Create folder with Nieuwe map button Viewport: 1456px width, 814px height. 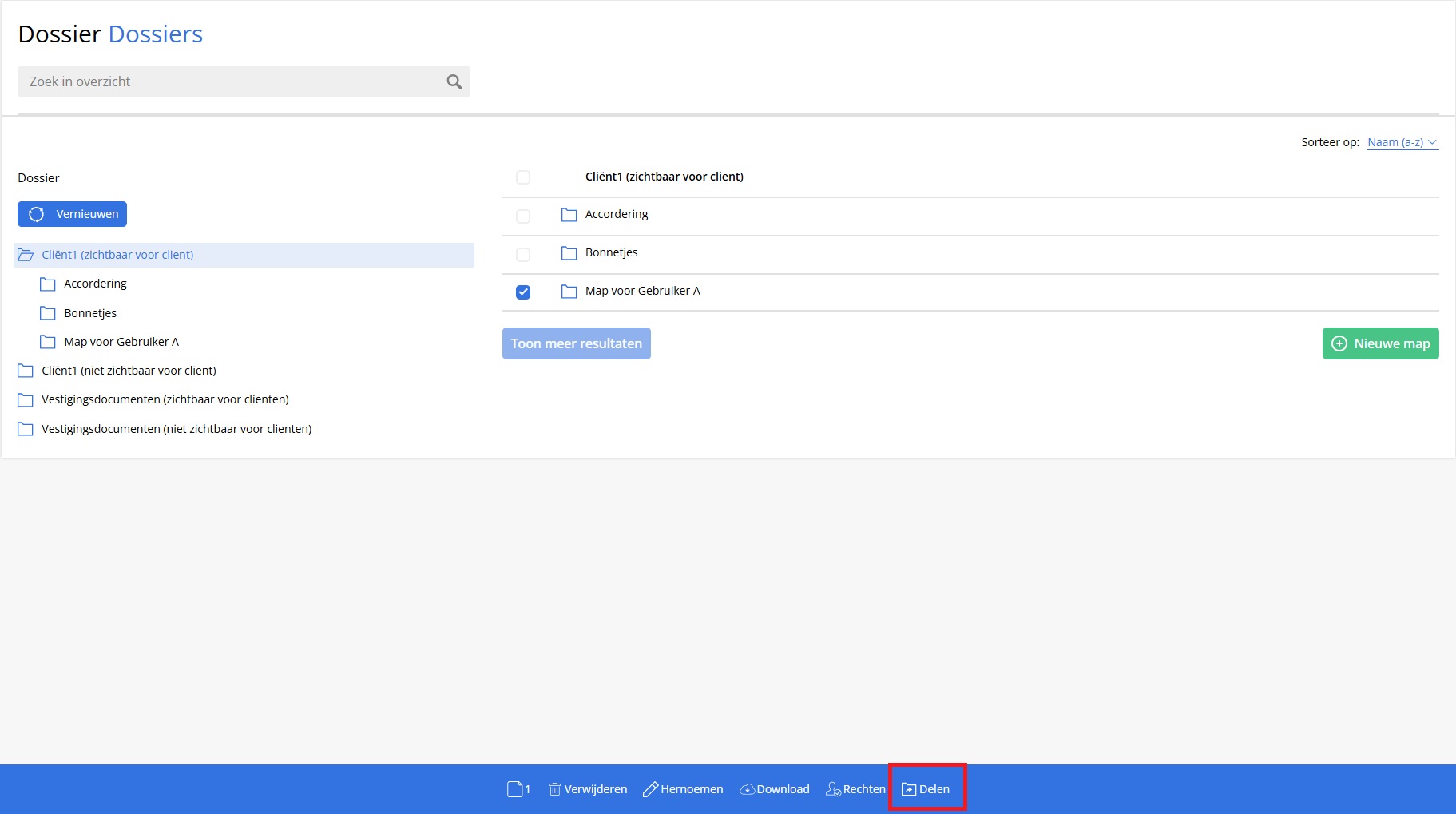click(x=1380, y=343)
